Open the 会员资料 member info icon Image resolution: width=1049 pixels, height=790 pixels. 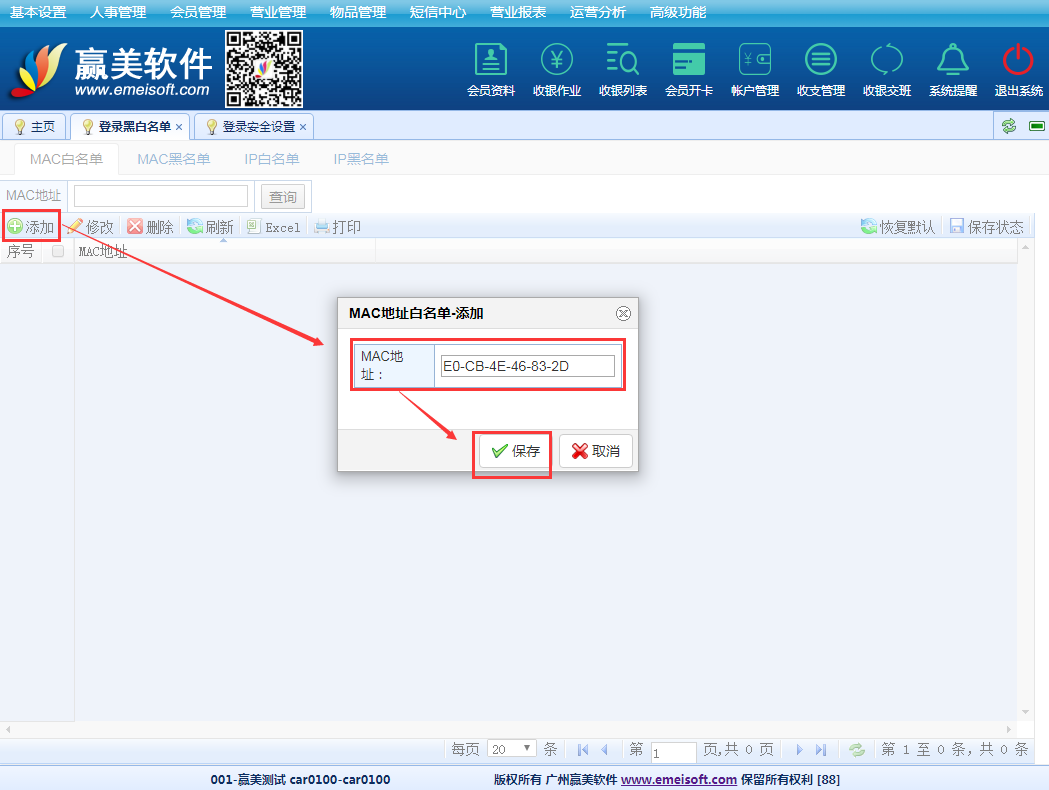491,62
